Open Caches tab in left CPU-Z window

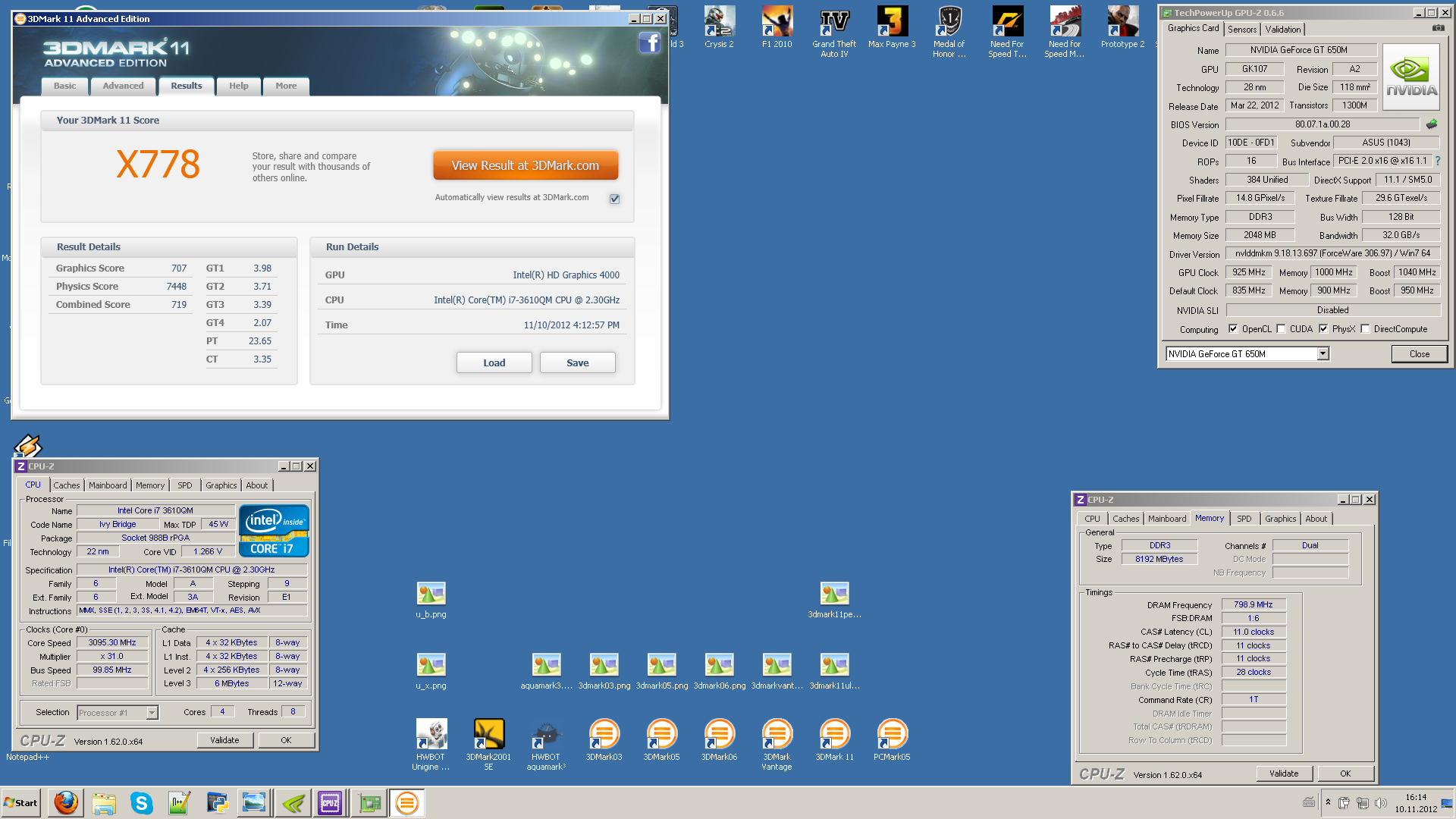tap(67, 485)
